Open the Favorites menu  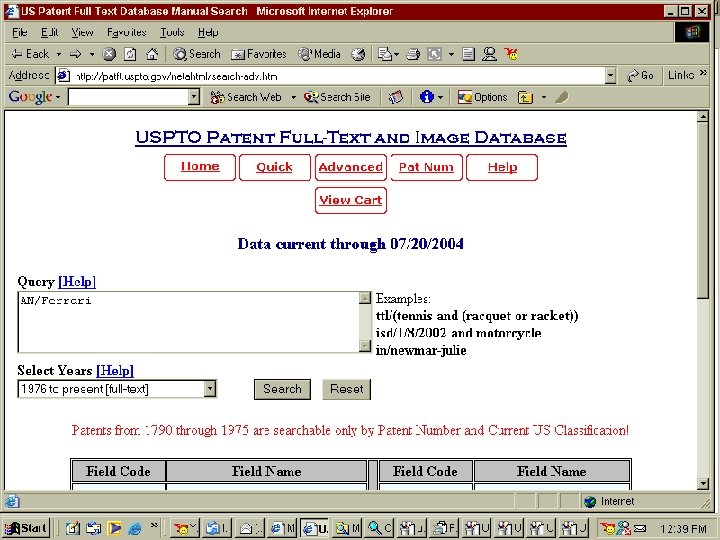(x=126, y=32)
